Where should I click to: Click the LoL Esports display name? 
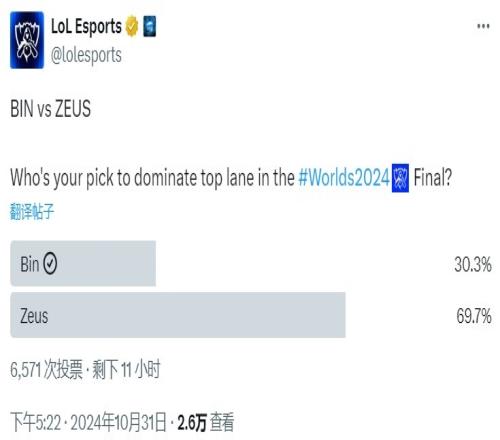86,26
